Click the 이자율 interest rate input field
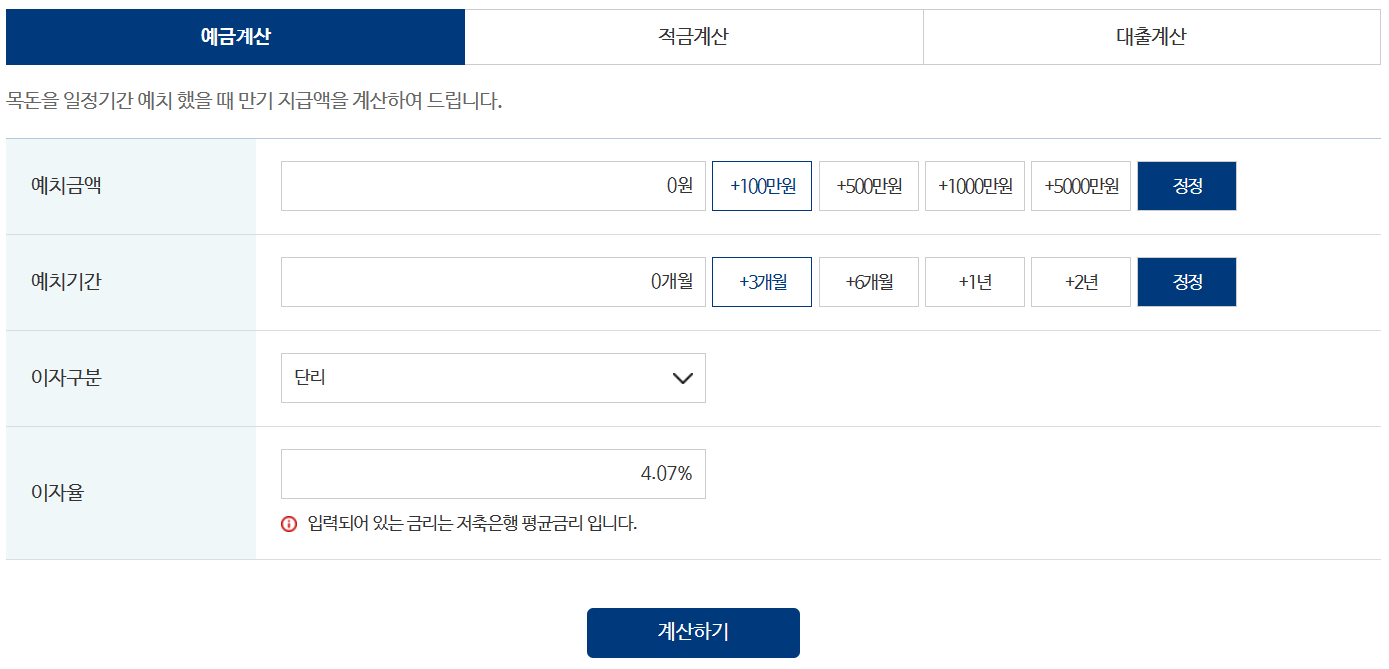This screenshot has height=669, width=1389. click(493, 473)
